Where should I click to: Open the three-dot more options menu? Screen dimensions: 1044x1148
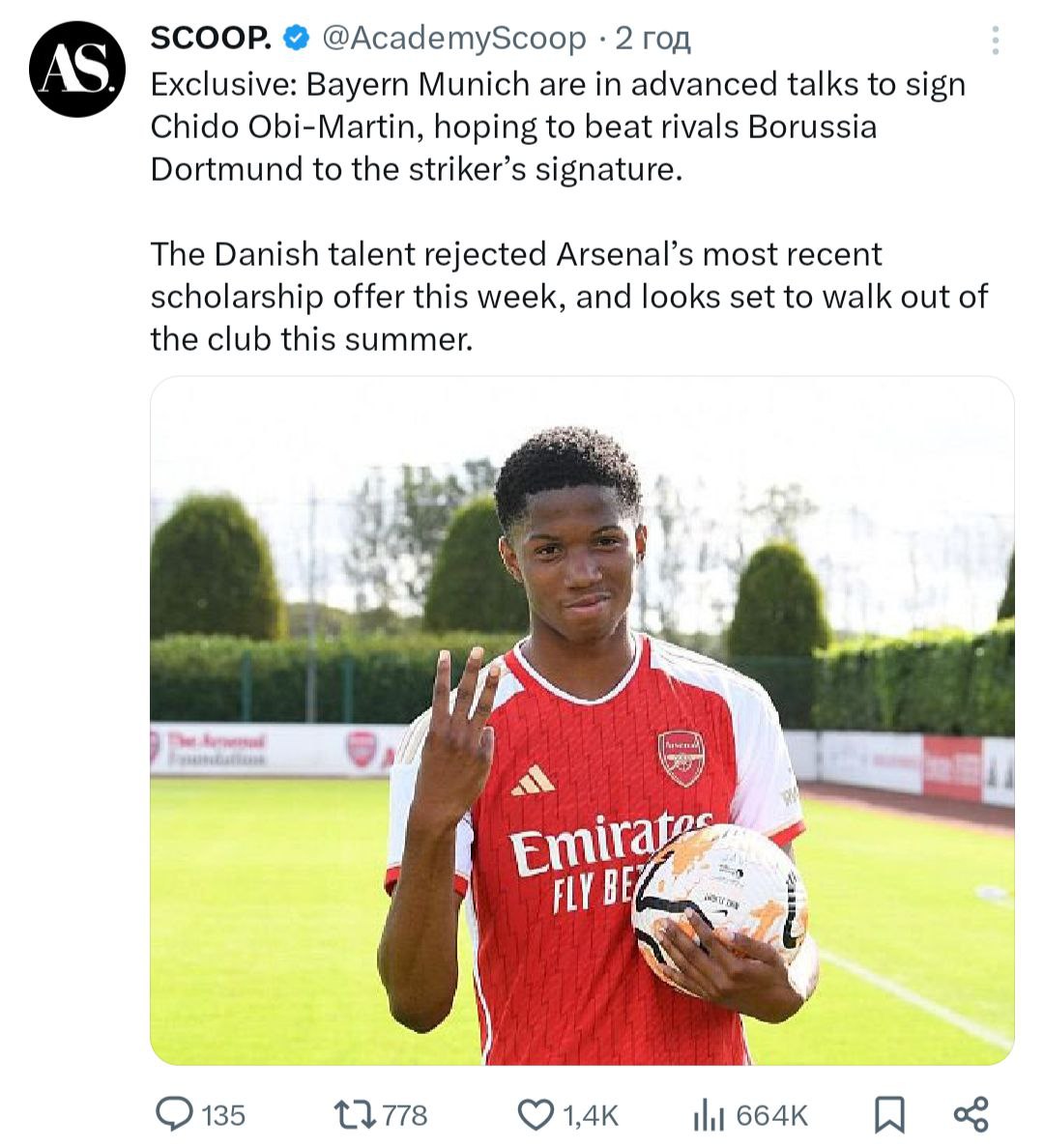tap(995, 40)
